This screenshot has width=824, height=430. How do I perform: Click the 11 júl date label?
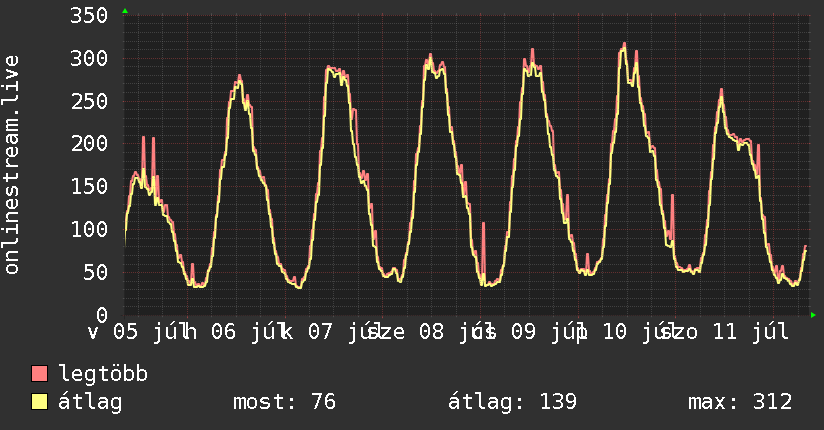tap(750, 333)
